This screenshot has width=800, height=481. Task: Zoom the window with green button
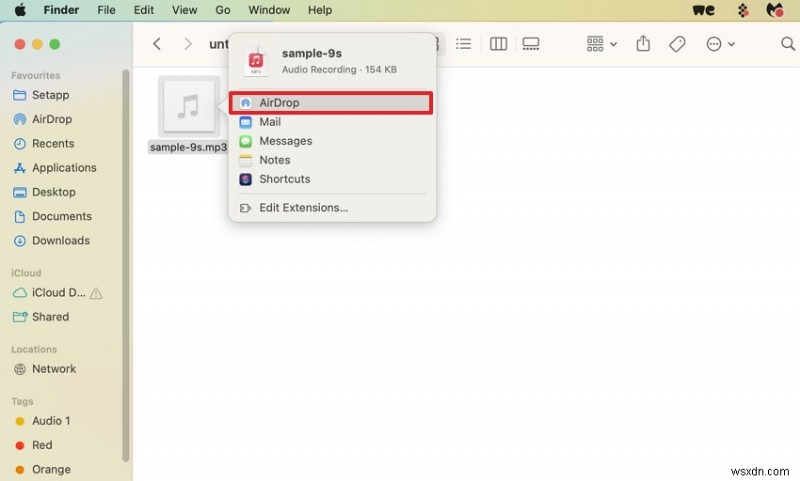pyautogui.click(x=55, y=44)
